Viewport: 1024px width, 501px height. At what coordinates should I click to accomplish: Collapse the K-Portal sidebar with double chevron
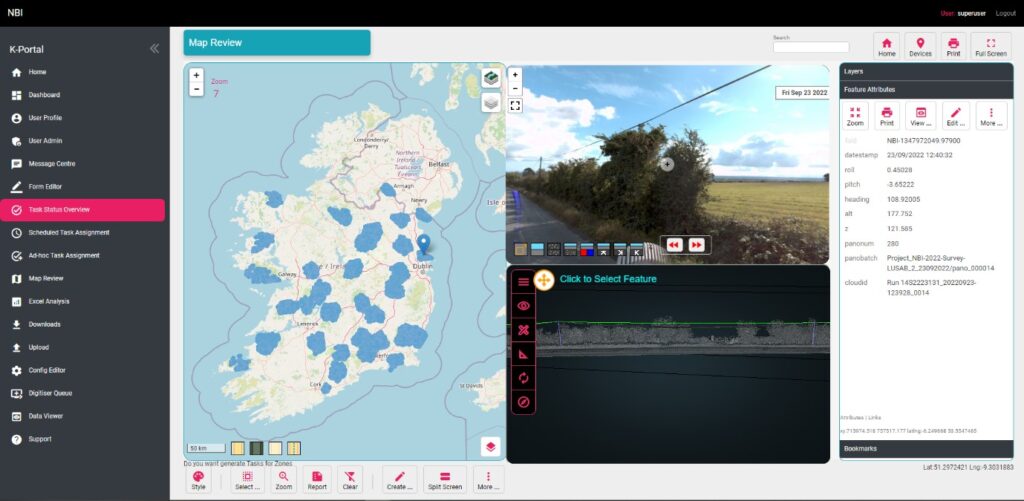pos(154,48)
